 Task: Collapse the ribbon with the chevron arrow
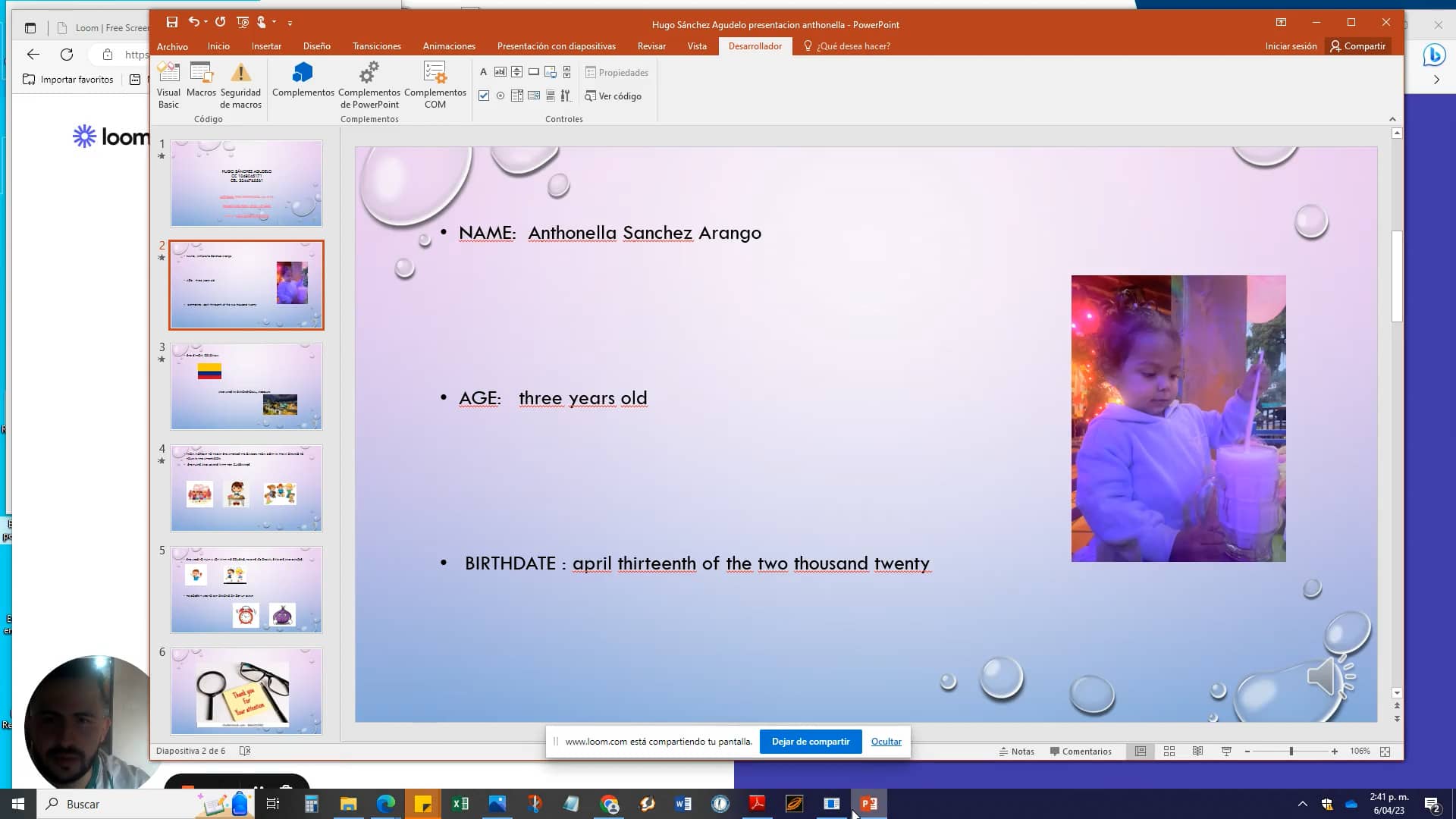tap(1392, 119)
